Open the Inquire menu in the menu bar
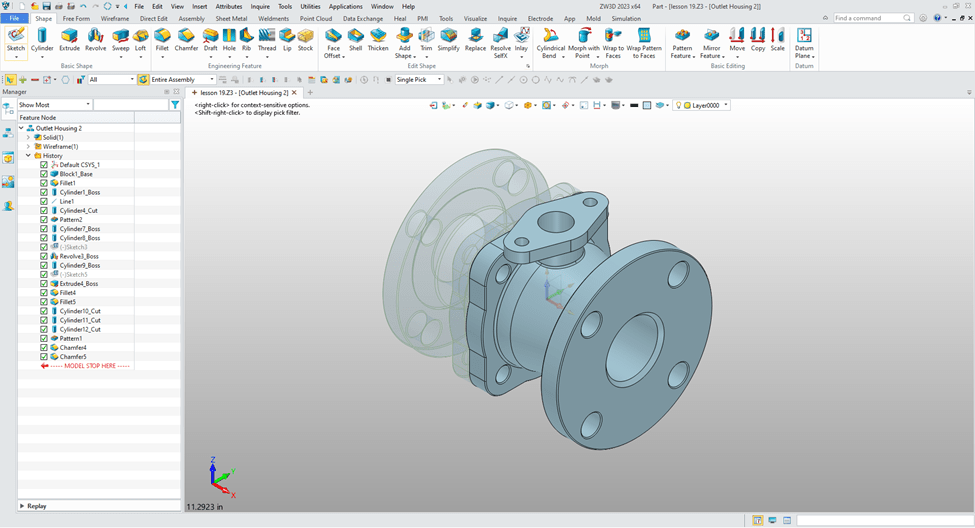 point(260,6)
